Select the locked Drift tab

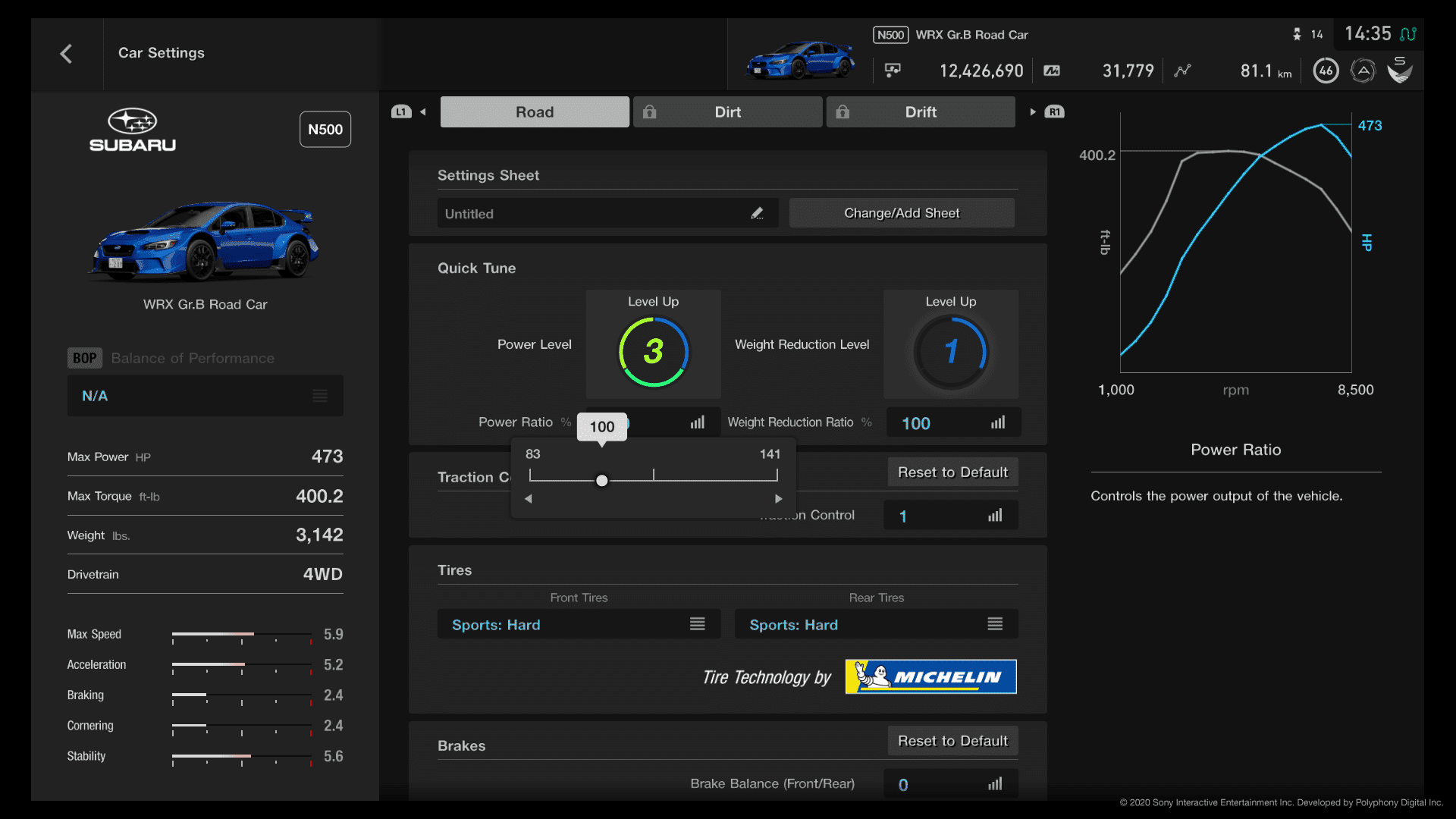[x=921, y=111]
